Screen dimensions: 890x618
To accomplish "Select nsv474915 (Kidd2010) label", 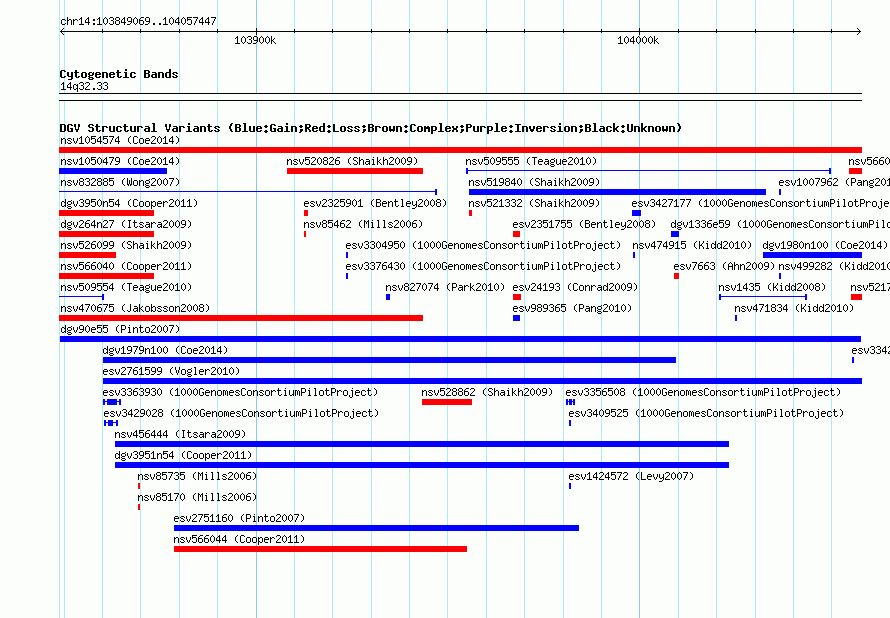I will coord(692,245).
